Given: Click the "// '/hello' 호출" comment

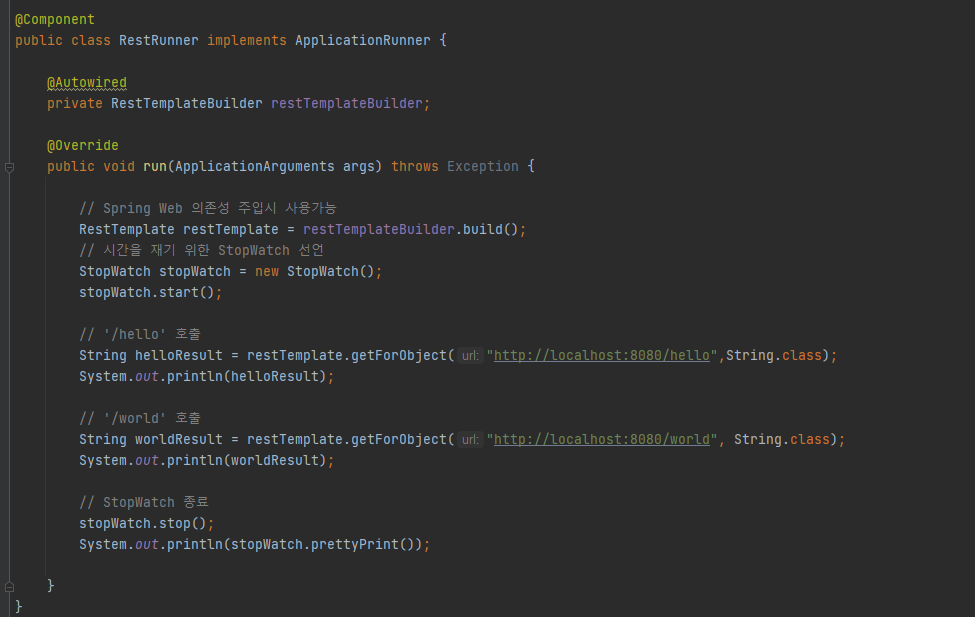Looking at the screenshot, I should (140, 335).
